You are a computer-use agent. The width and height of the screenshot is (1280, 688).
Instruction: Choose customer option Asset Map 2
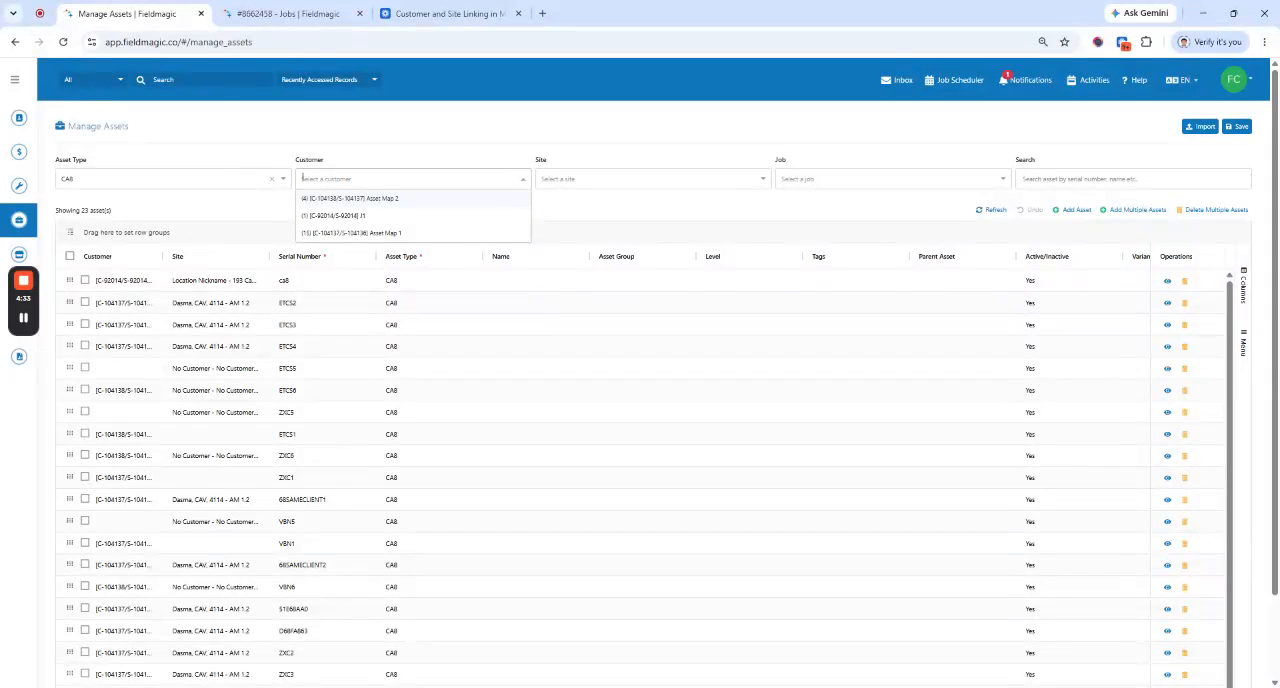412,198
